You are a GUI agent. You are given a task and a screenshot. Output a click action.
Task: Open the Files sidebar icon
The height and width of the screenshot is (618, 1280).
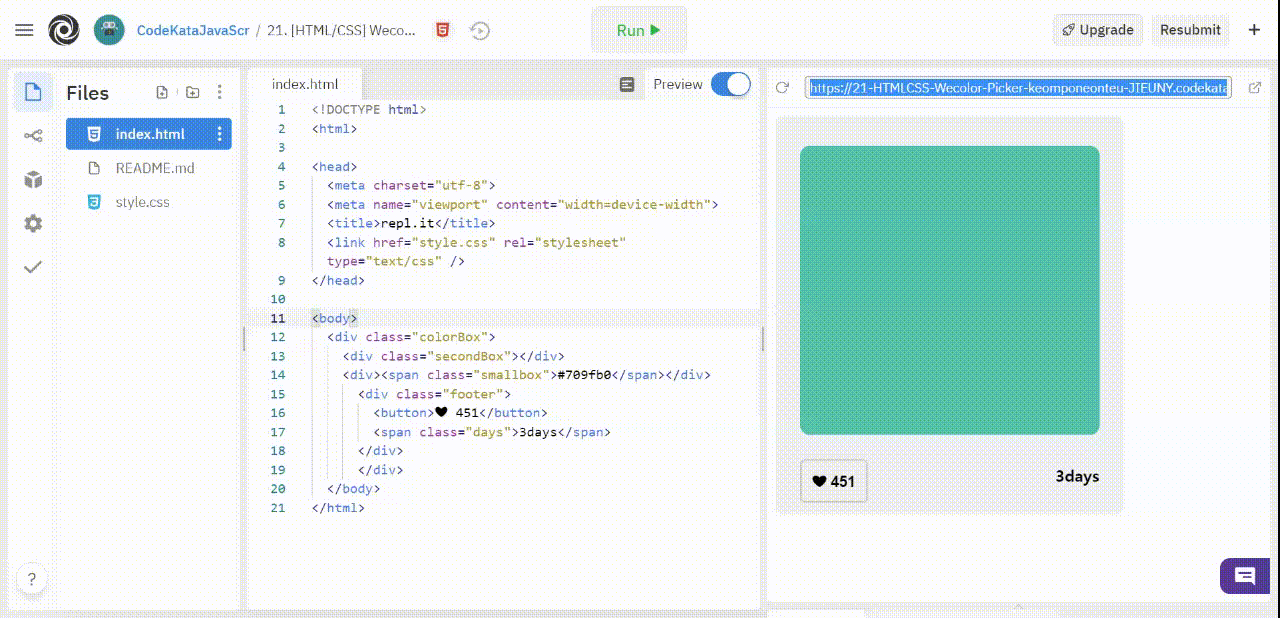coord(33,92)
